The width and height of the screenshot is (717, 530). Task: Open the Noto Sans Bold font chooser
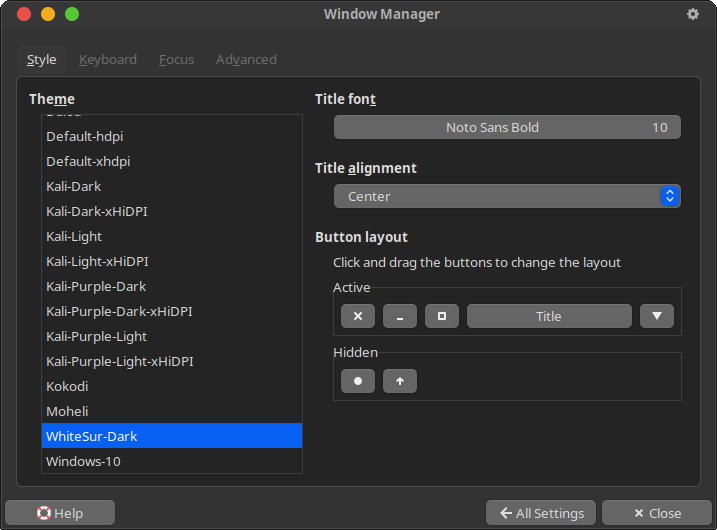[x=507, y=127]
